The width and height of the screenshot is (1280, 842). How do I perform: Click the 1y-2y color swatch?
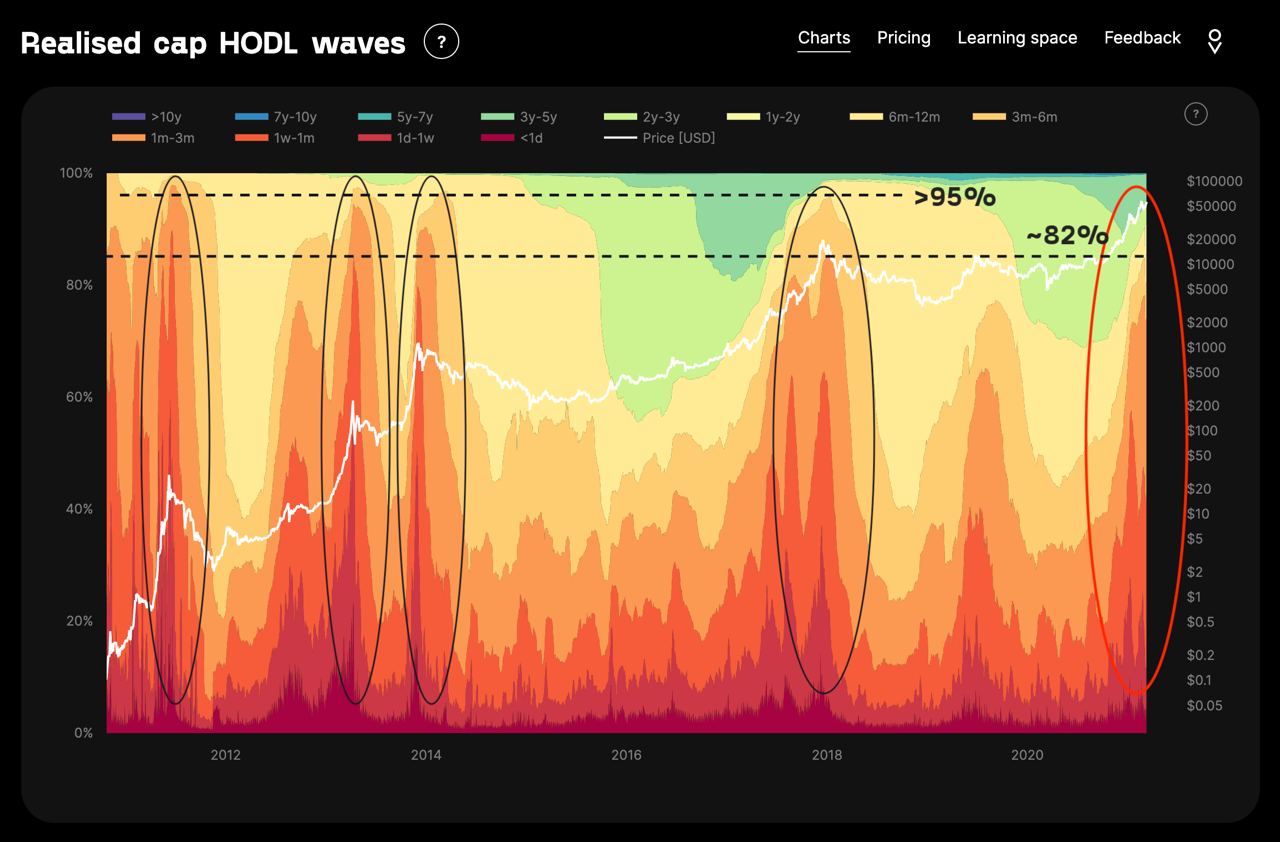pyautogui.click(x=742, y=117)
